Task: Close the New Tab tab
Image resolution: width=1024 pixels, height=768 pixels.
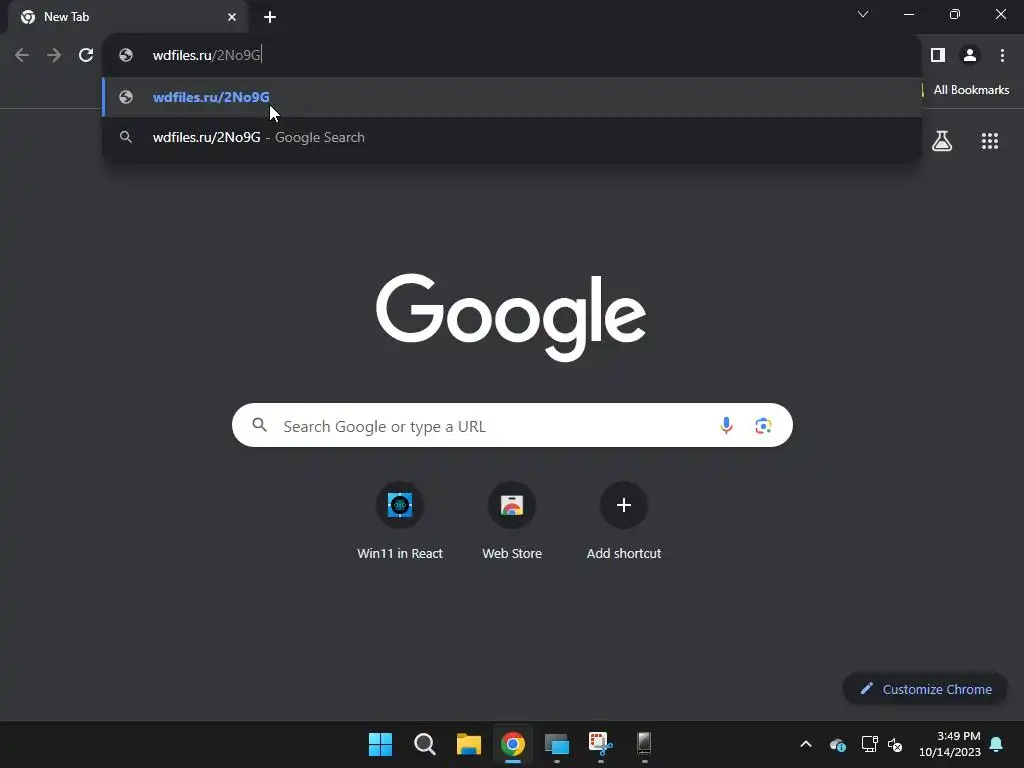Action: pyautogui.click(x=232, y=17)
